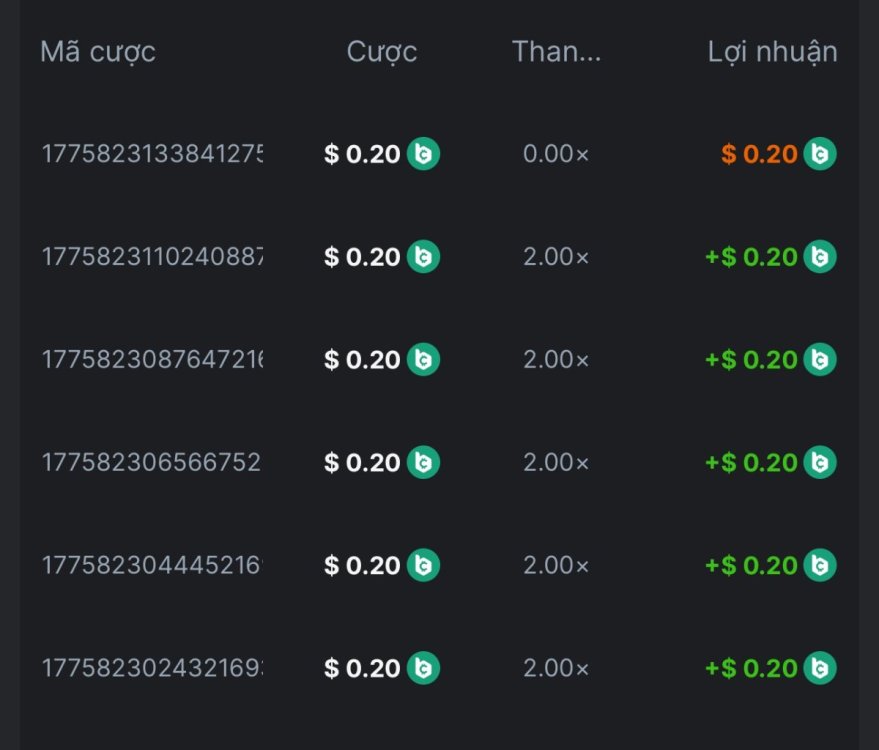Screen dimensions: 879x750
Task: Click the 0.00× payout multiplier
Action: point(557,154)
